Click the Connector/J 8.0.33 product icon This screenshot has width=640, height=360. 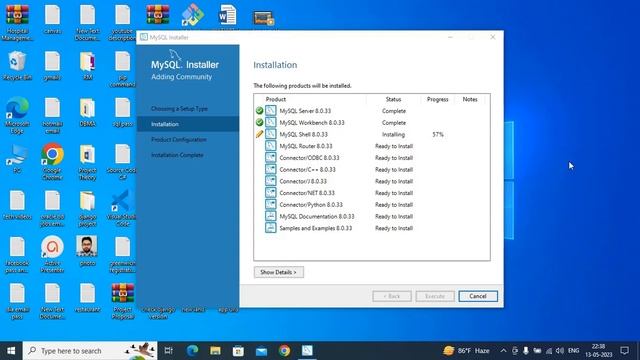(271, 181)
